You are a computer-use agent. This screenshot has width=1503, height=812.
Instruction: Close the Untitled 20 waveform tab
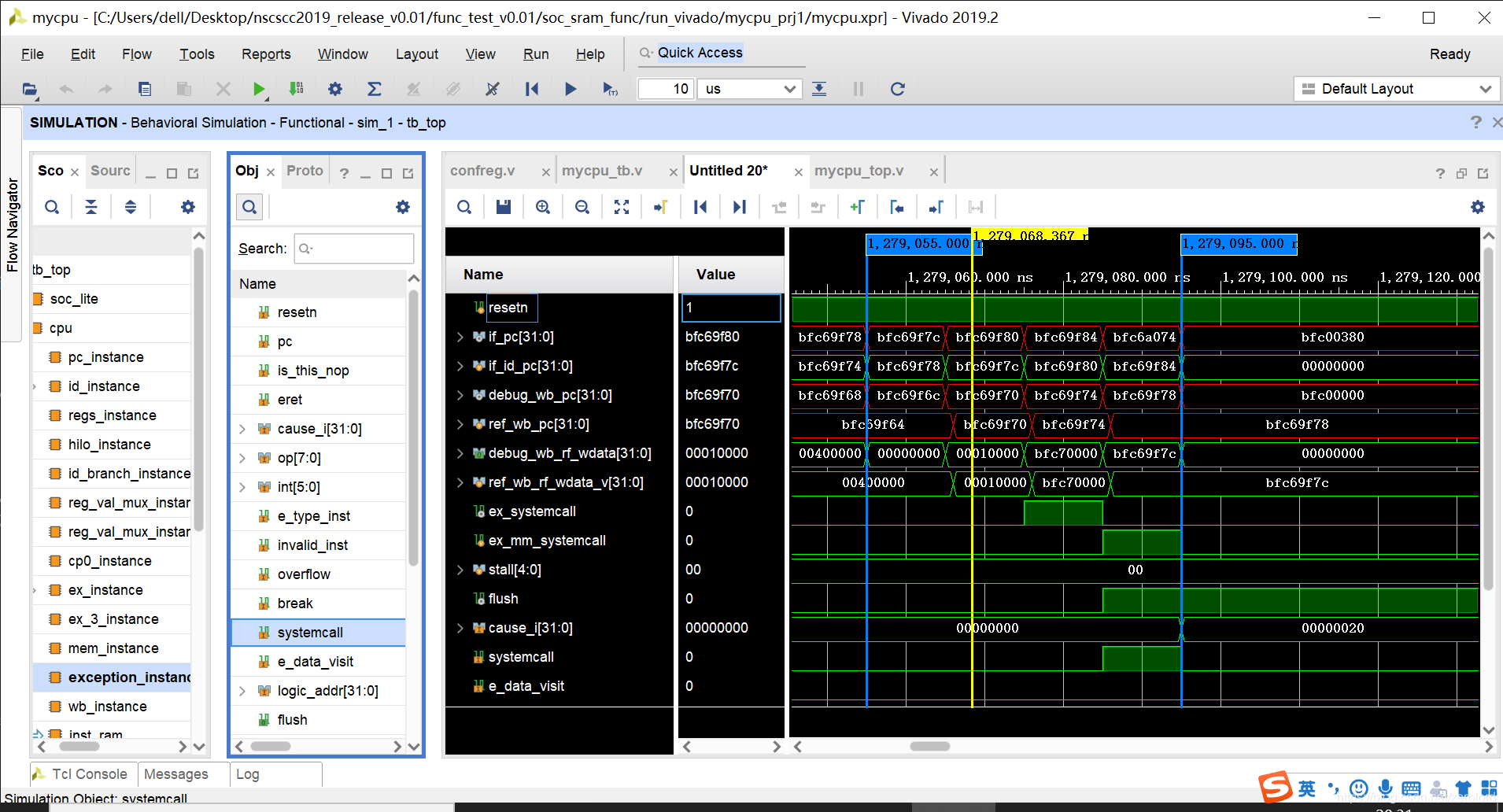[x=798, y=172]
